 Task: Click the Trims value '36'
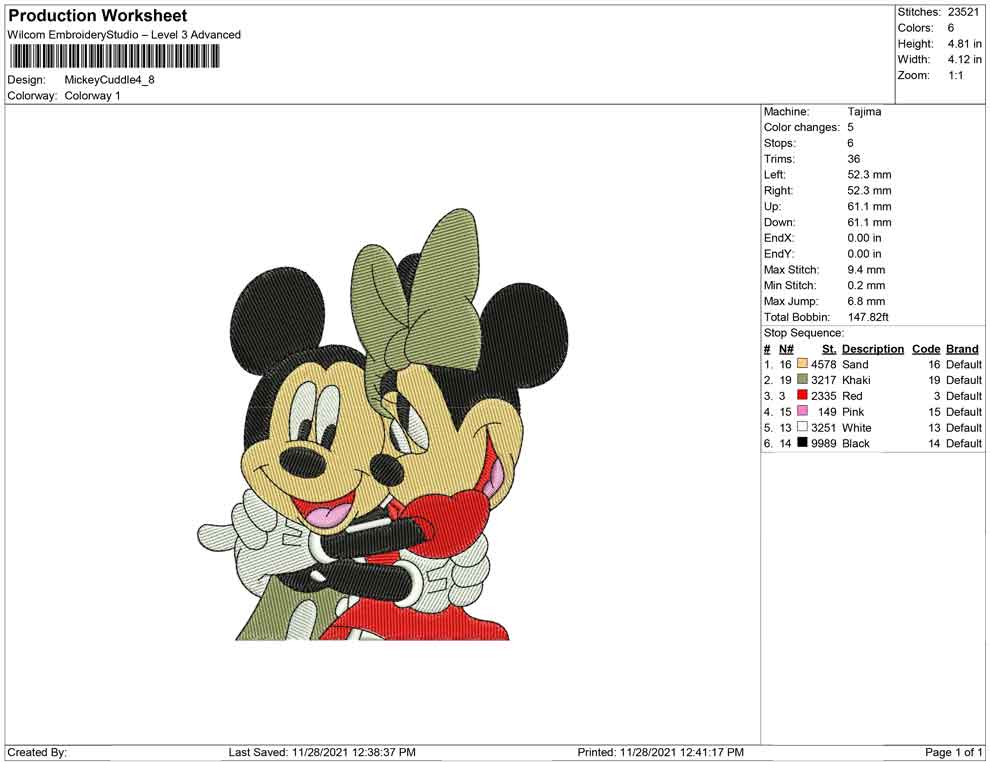click(853, 158)
